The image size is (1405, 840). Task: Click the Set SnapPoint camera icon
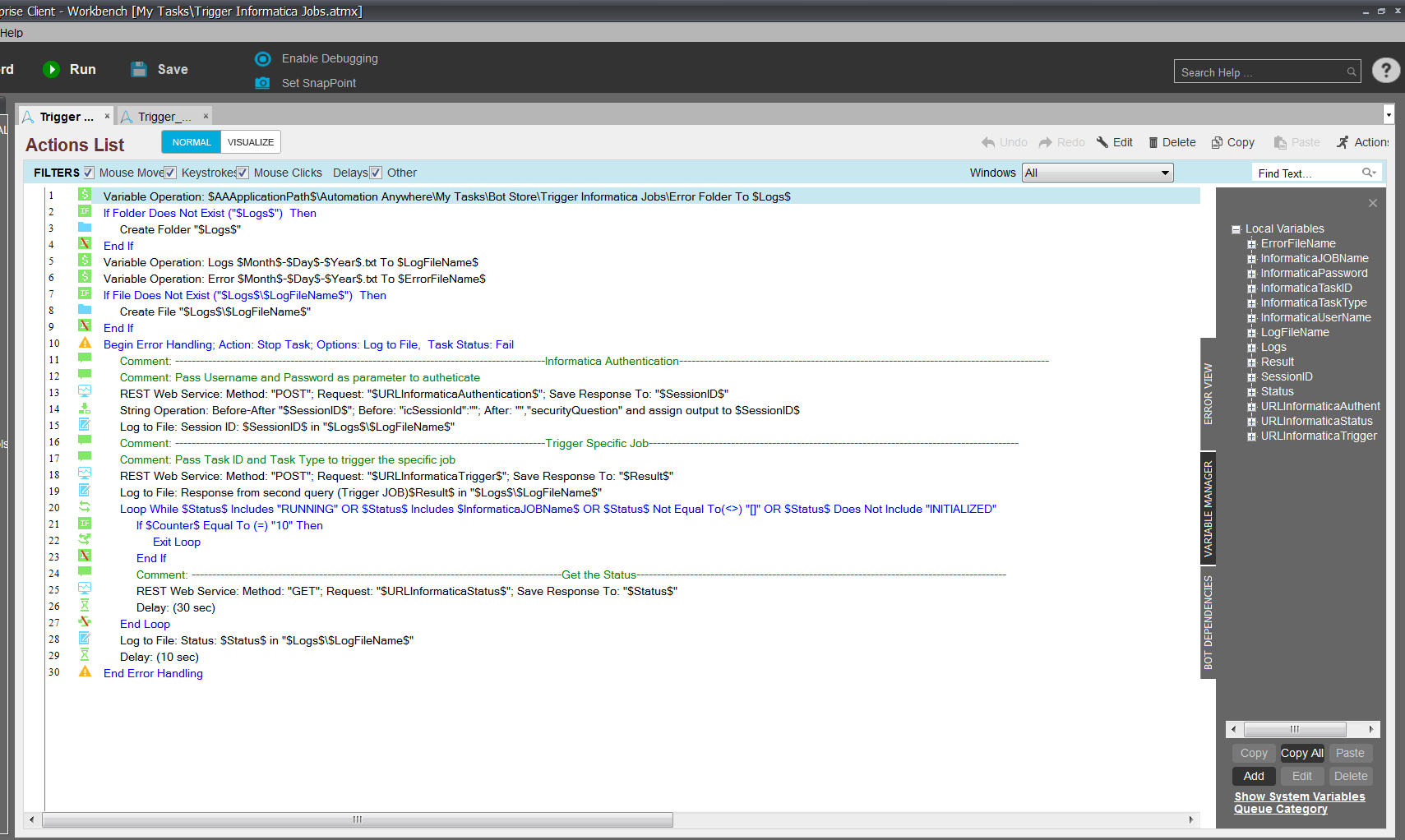click(x=262, y=83)
